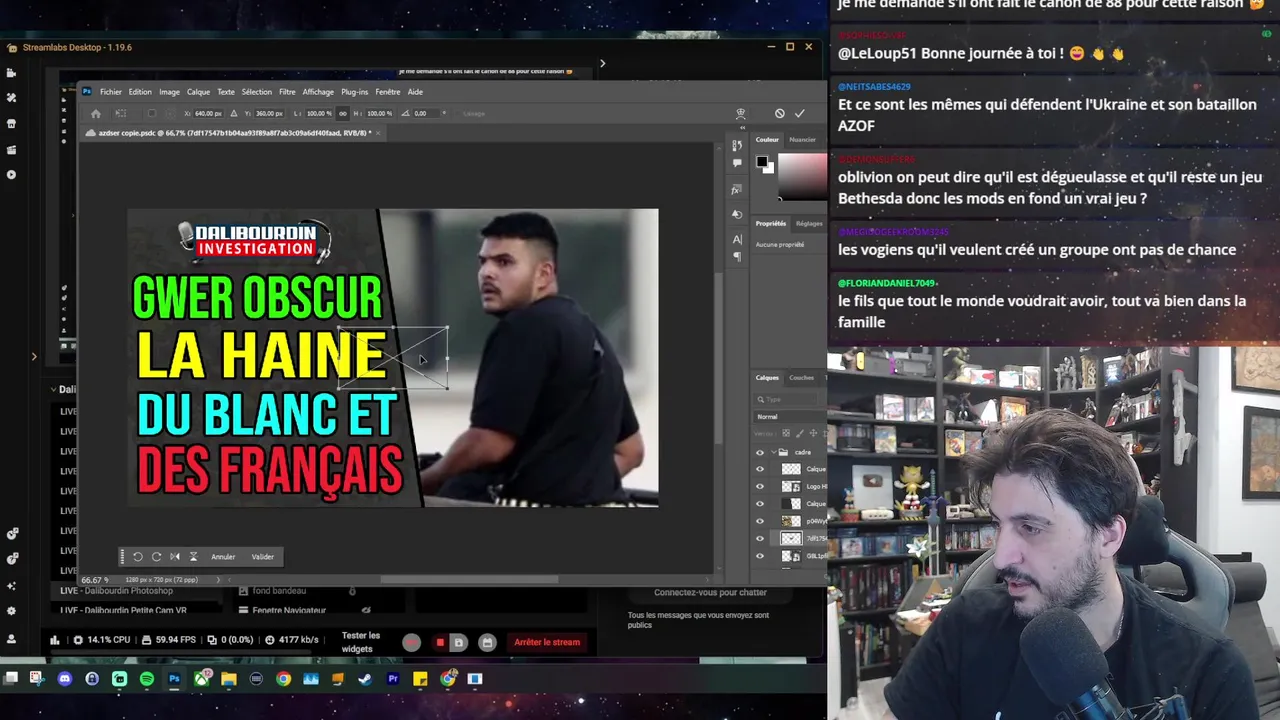Switch to the Réglages tab
Viewport: 1280px width, 720px height.
click(809, 224)
